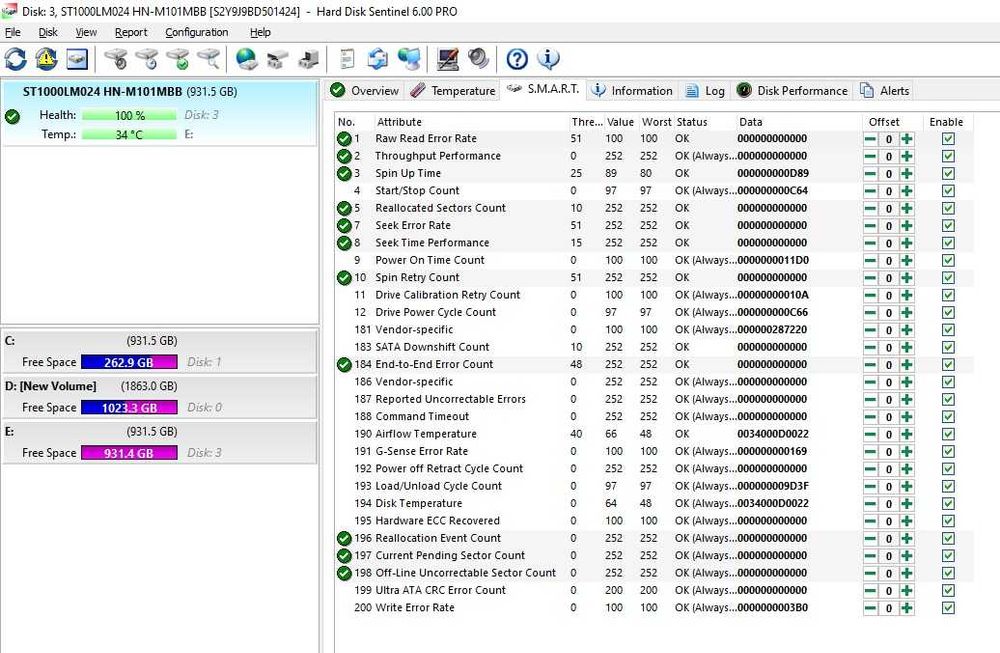The image size is (1000, 653).
Task: Switch to the Temperature tab
Action: pyautogui.click(x=453, y=91)
